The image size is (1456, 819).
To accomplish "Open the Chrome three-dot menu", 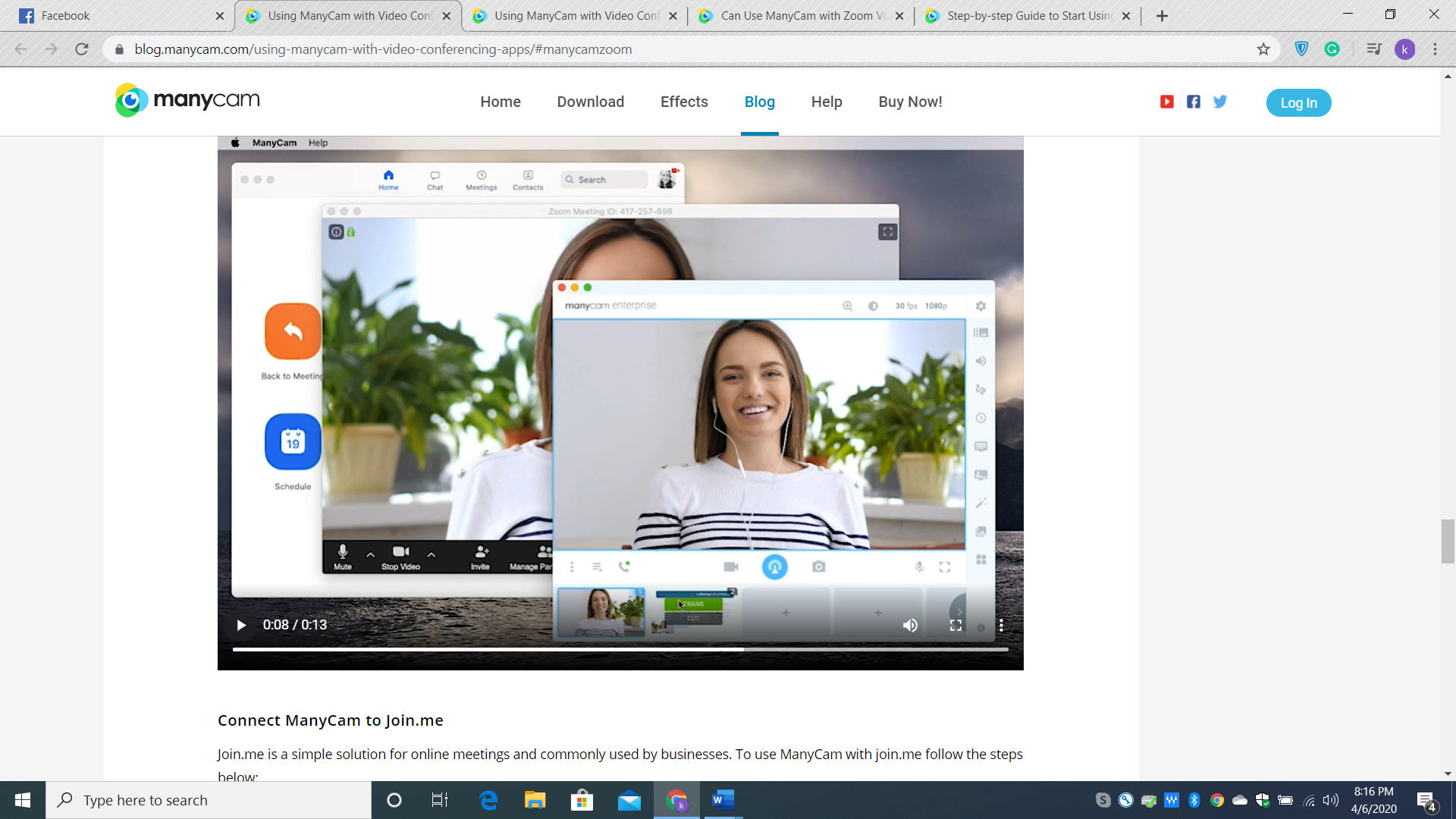I will (1435, 49).
